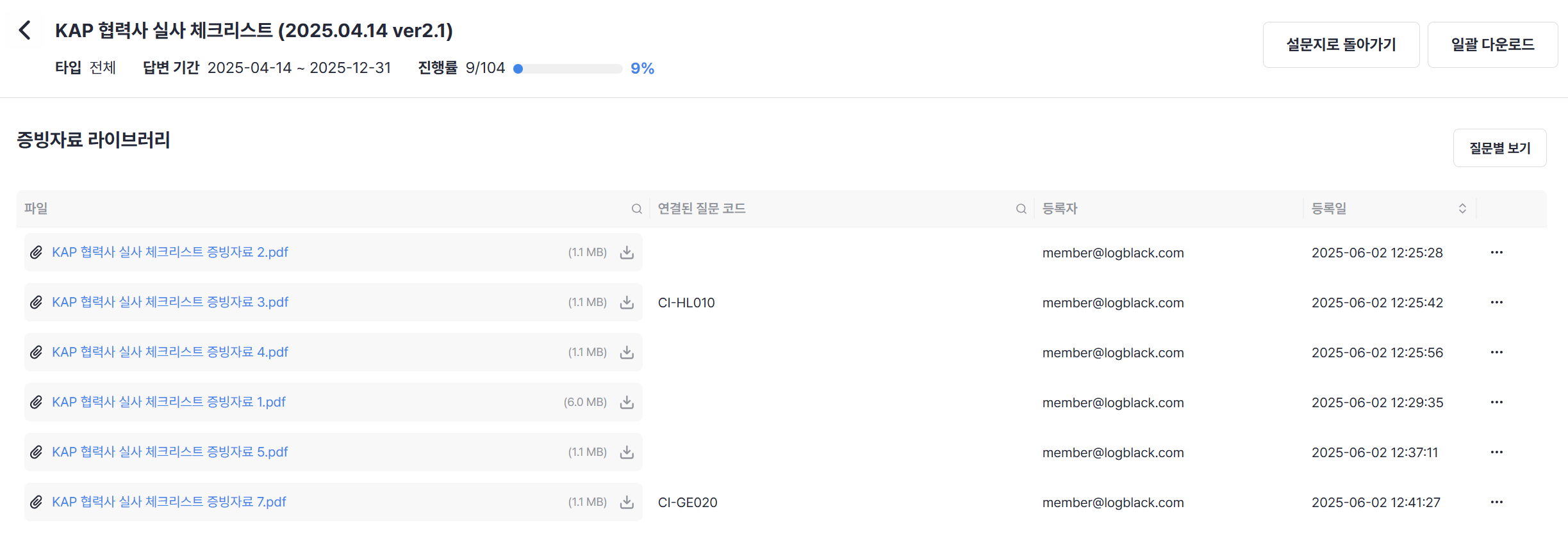This screenshot has height=534, width=1568.
Task: Click paperclip icon beside 증빙자료 4.pdf
Action: pyautogui.click(x=37, y=352)
